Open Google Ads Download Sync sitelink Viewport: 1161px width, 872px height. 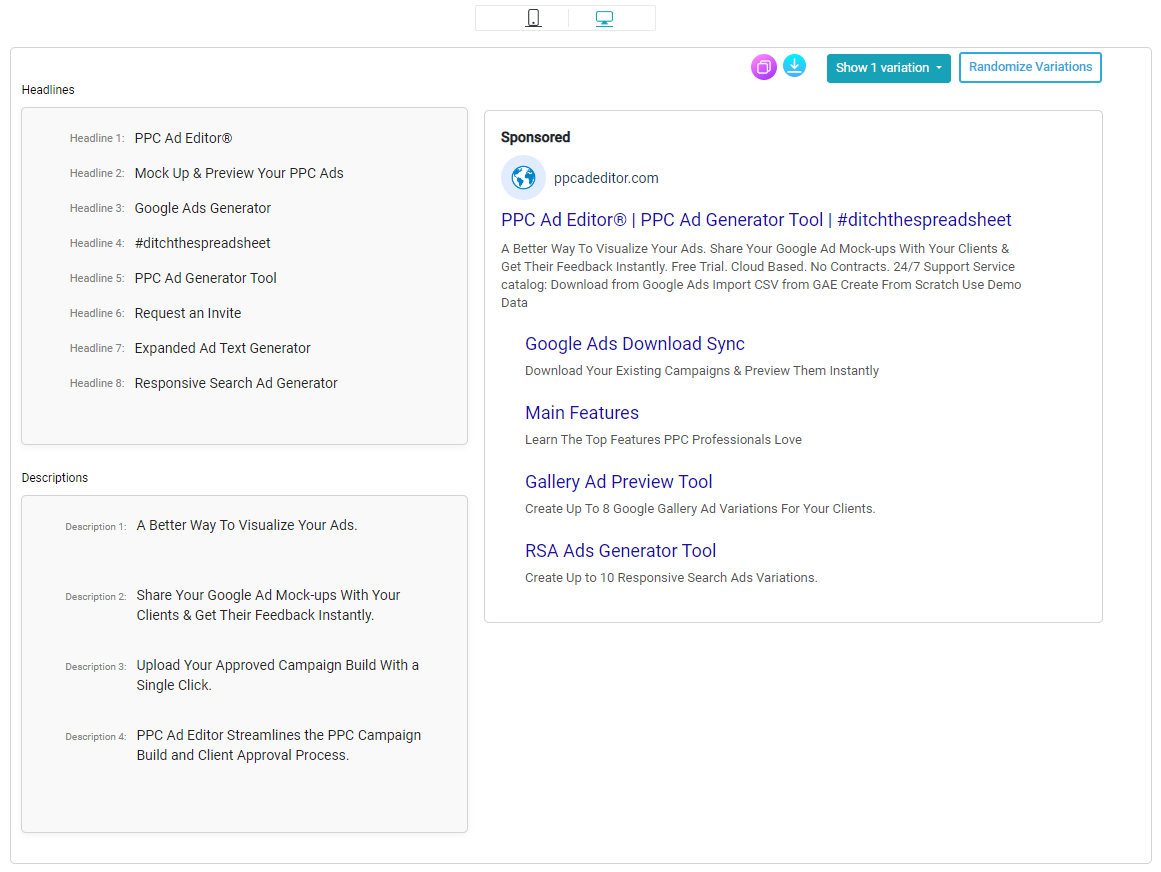pos(634,344)
